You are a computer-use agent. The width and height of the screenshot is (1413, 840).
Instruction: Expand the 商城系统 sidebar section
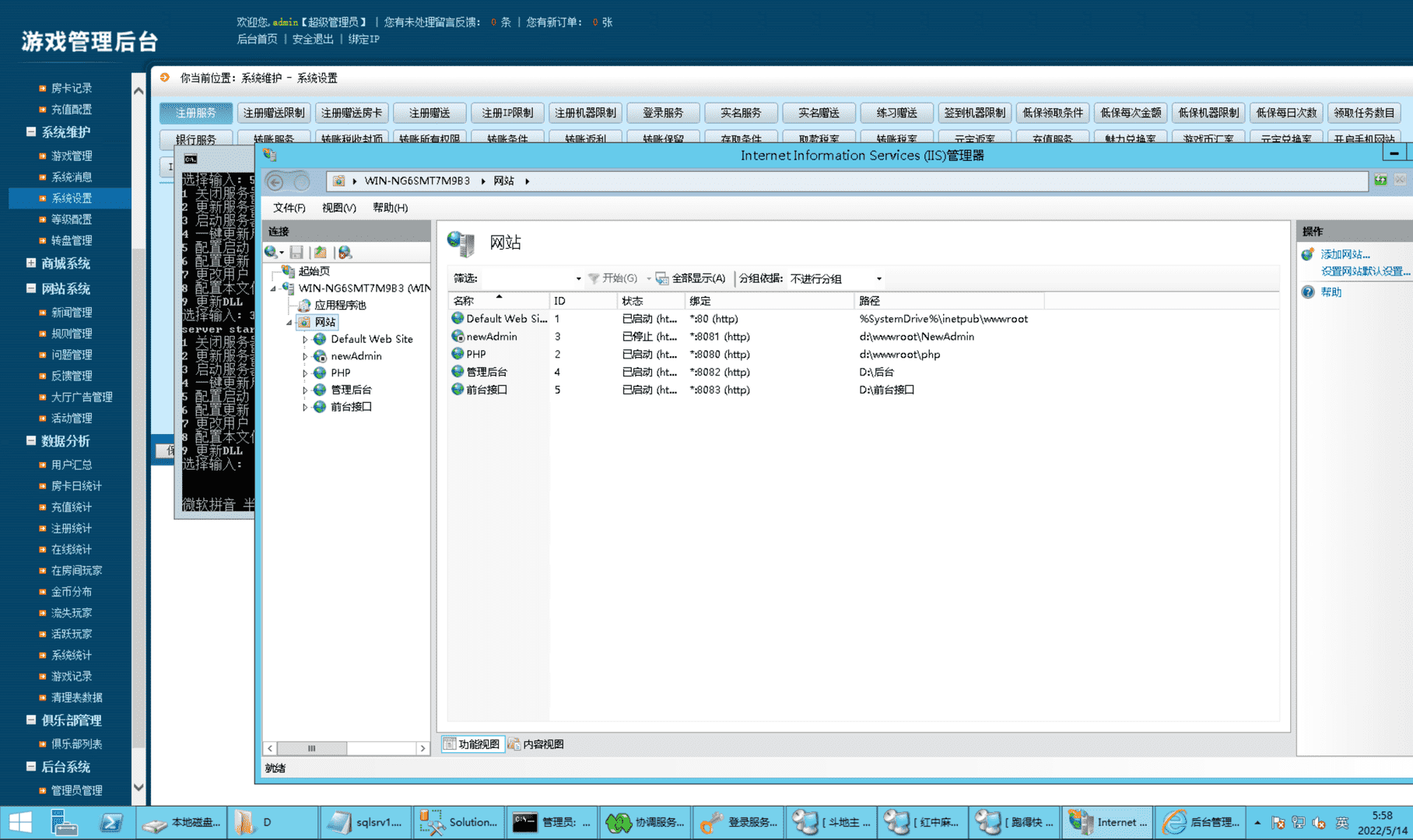[x=31, y=264]
